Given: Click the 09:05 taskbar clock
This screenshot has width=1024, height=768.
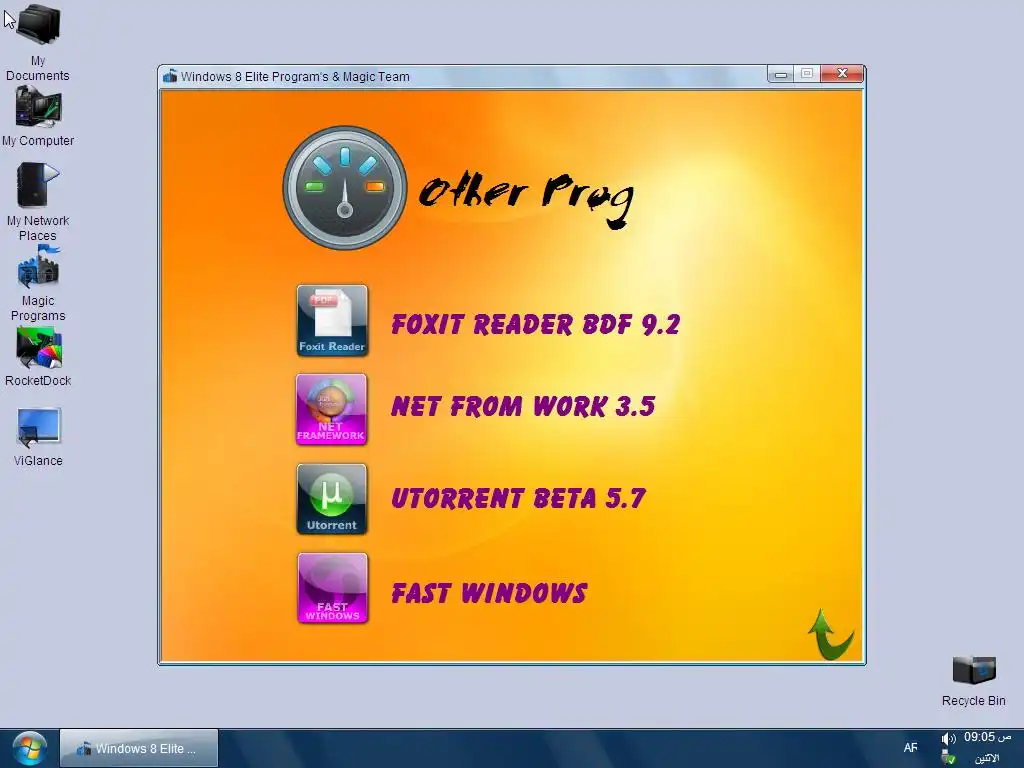Looking at the screenshot, I should pyautogui.click(x=987, y=737).
